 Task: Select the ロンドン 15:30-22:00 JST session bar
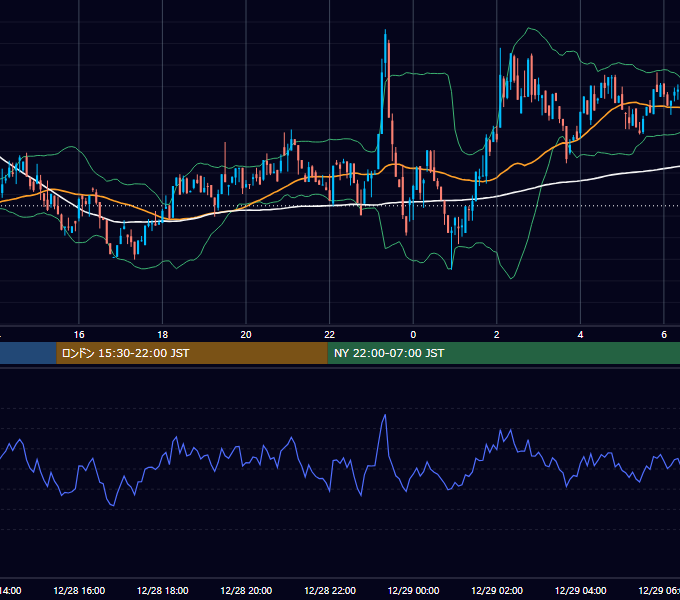(192, 353)
